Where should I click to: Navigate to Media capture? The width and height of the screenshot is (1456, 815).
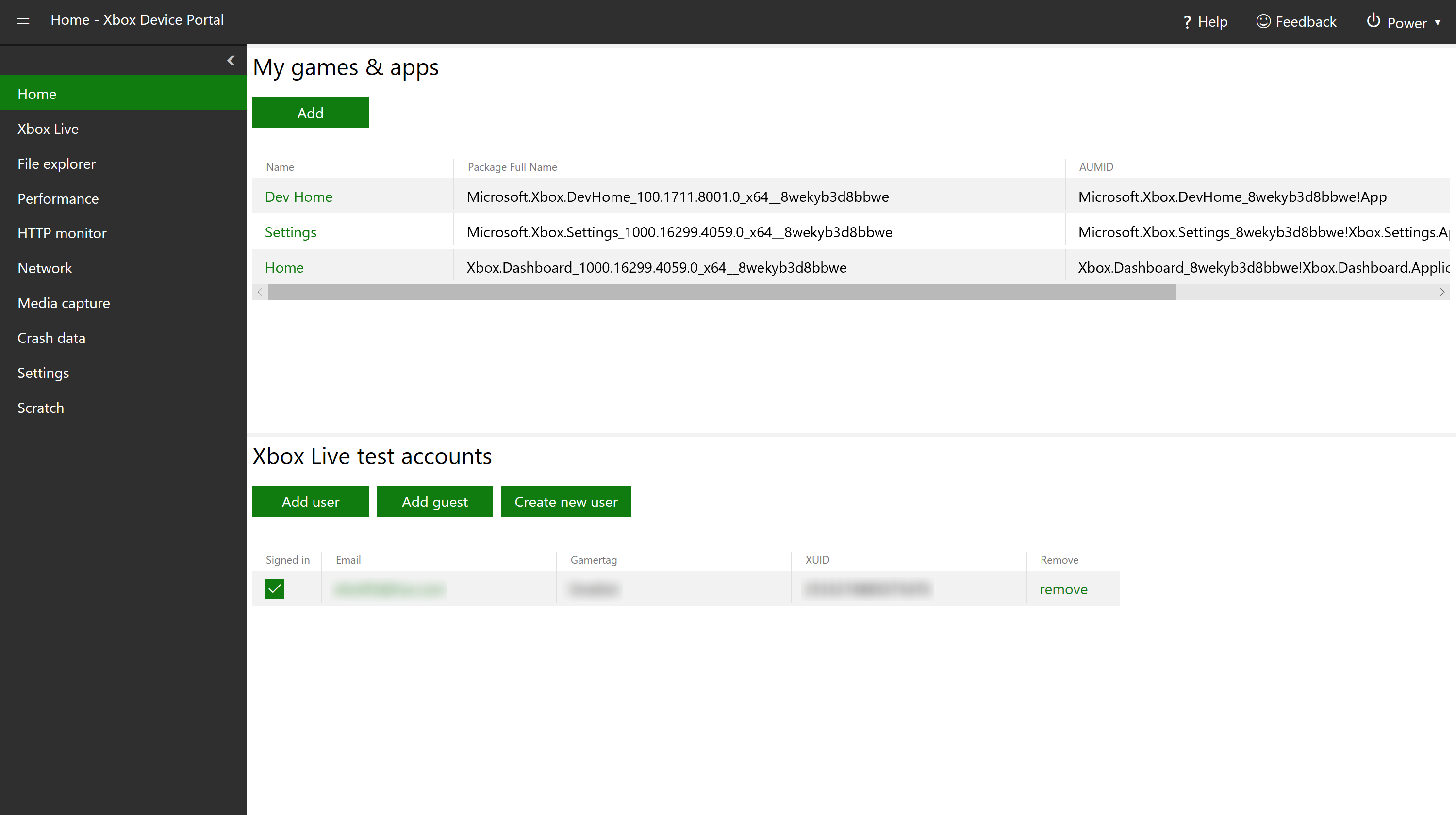pos(63,303)
